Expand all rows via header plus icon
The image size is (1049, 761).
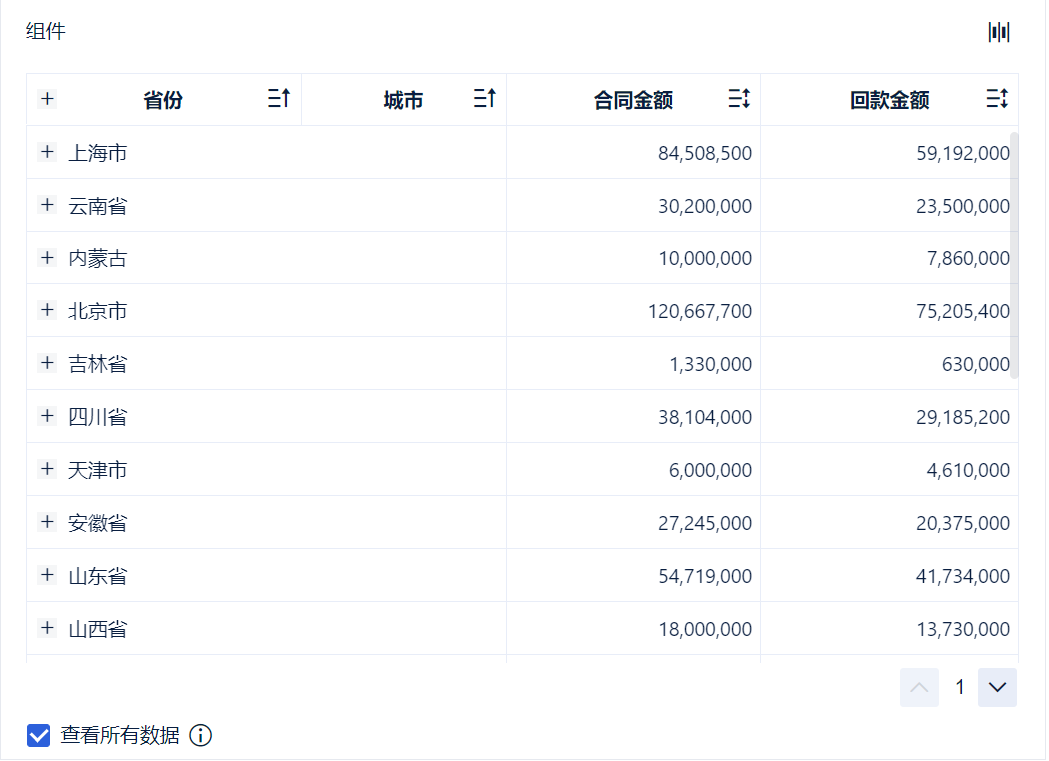(x=47, y=99)
